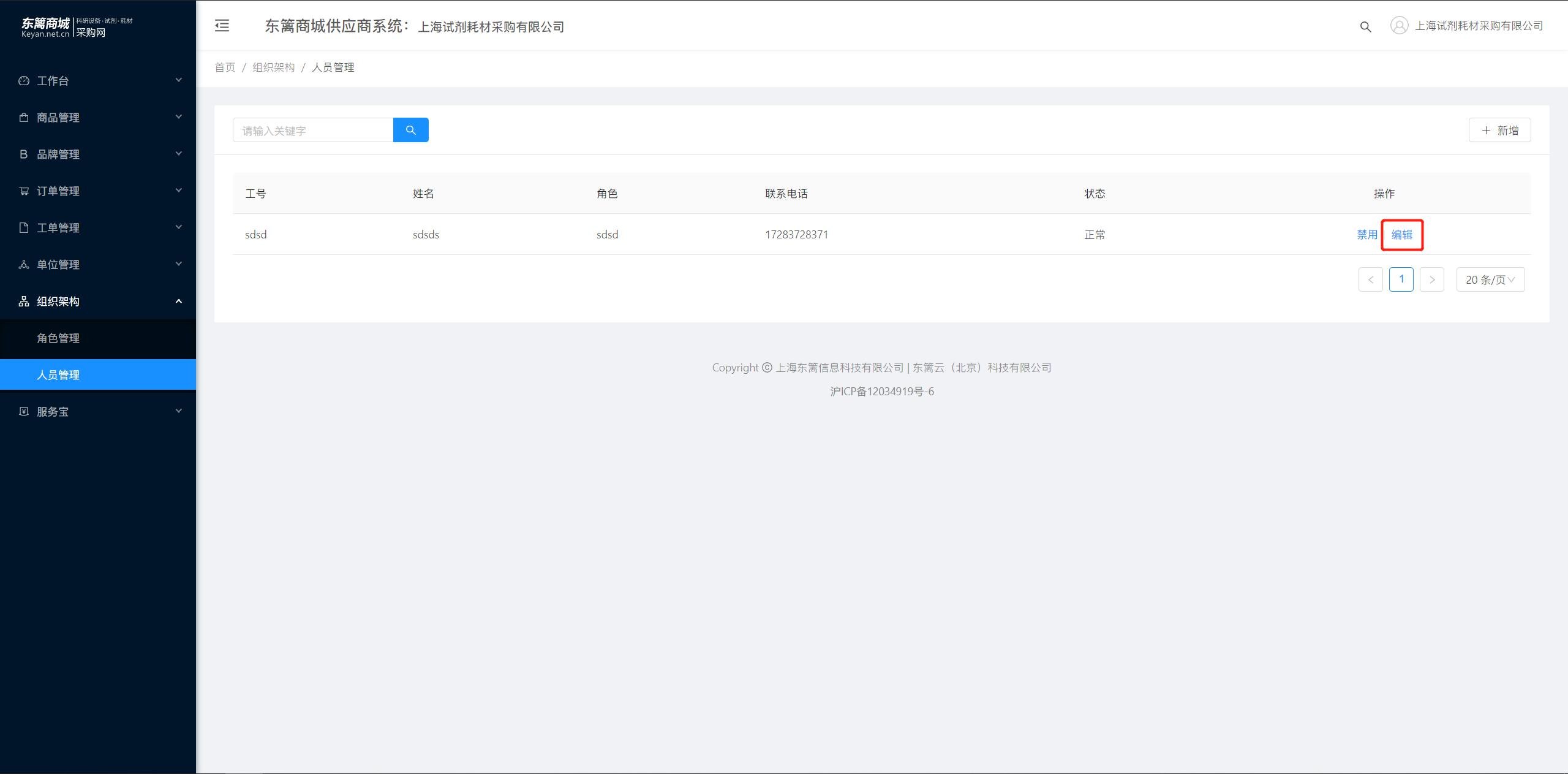Collapse the 组织架构 menu

click(98, 301)
